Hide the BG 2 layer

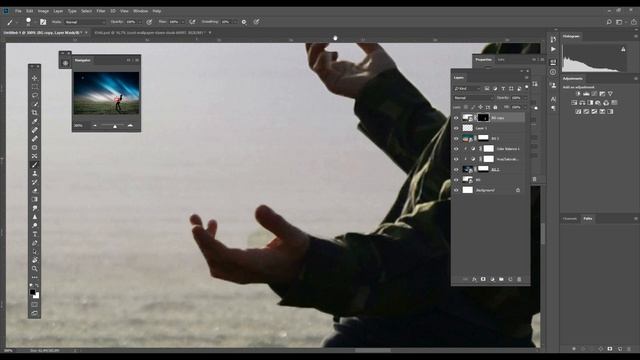(x=456, y=169)
